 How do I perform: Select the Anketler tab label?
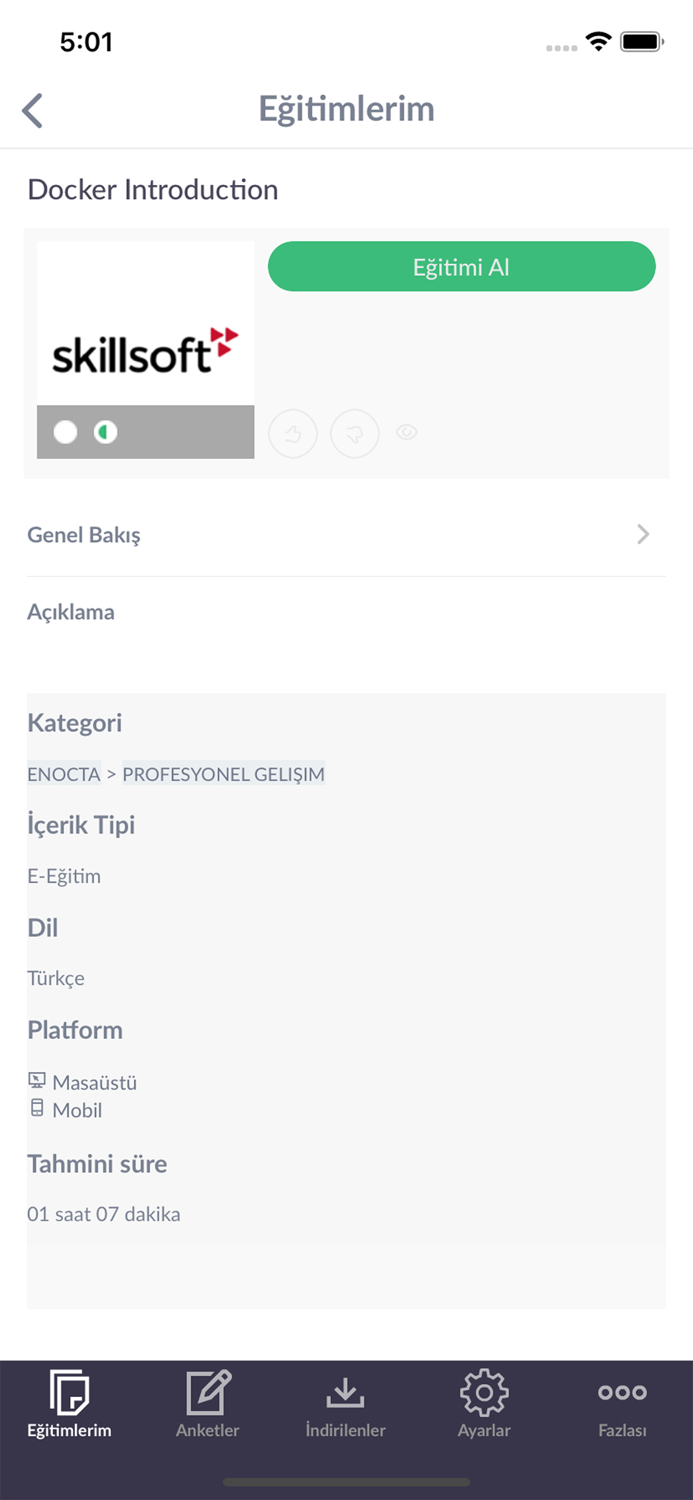coord(208,1430)
